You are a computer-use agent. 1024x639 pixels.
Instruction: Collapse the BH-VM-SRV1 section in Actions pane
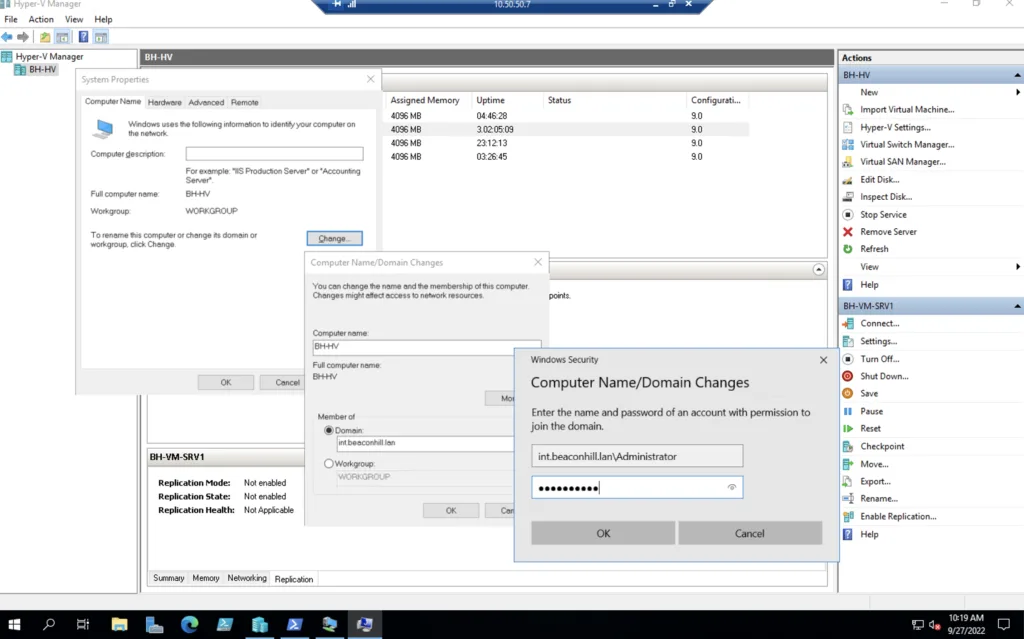coord(1017,306)
